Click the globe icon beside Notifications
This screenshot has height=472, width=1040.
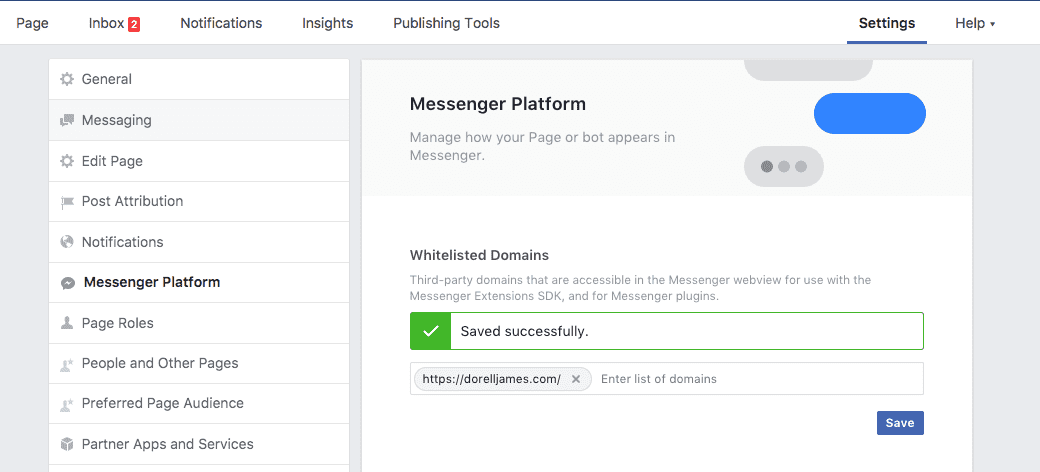67,242
